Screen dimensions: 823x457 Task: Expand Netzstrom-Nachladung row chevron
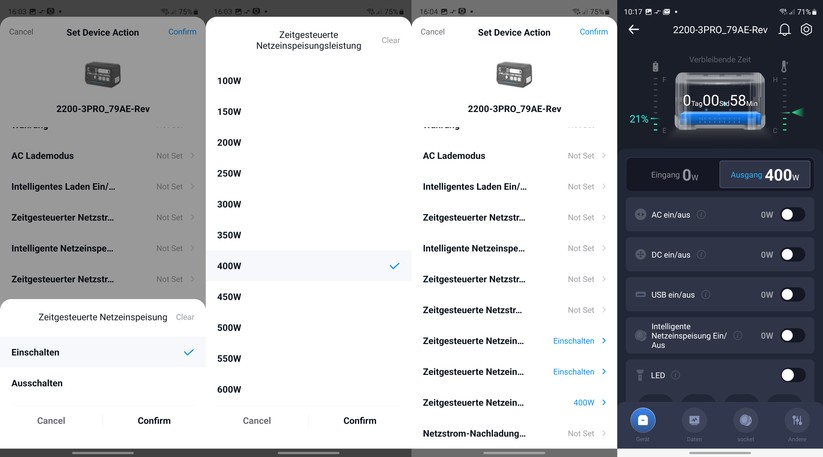(x=603, y=434)
